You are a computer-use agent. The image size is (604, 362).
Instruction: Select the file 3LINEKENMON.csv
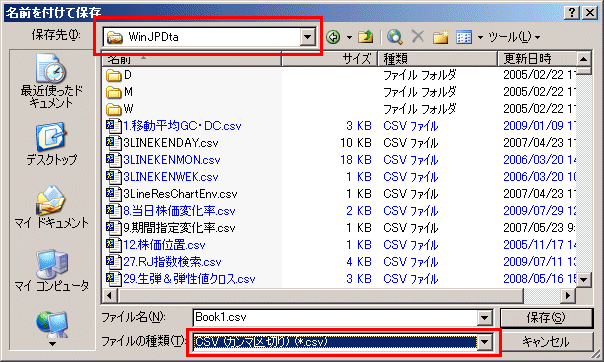click(x=163, y=159)
